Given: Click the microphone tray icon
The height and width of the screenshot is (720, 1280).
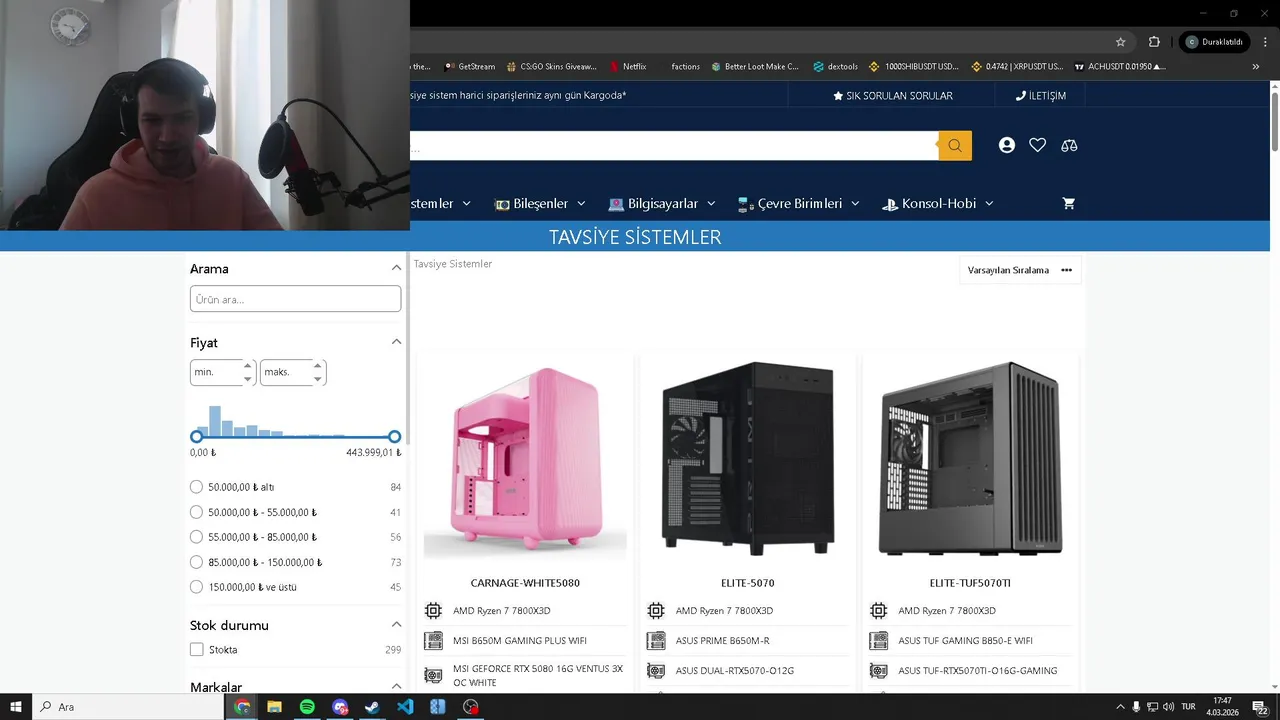Looking at the screenshot, I should pyautogui.click(x=1136, y=707).
